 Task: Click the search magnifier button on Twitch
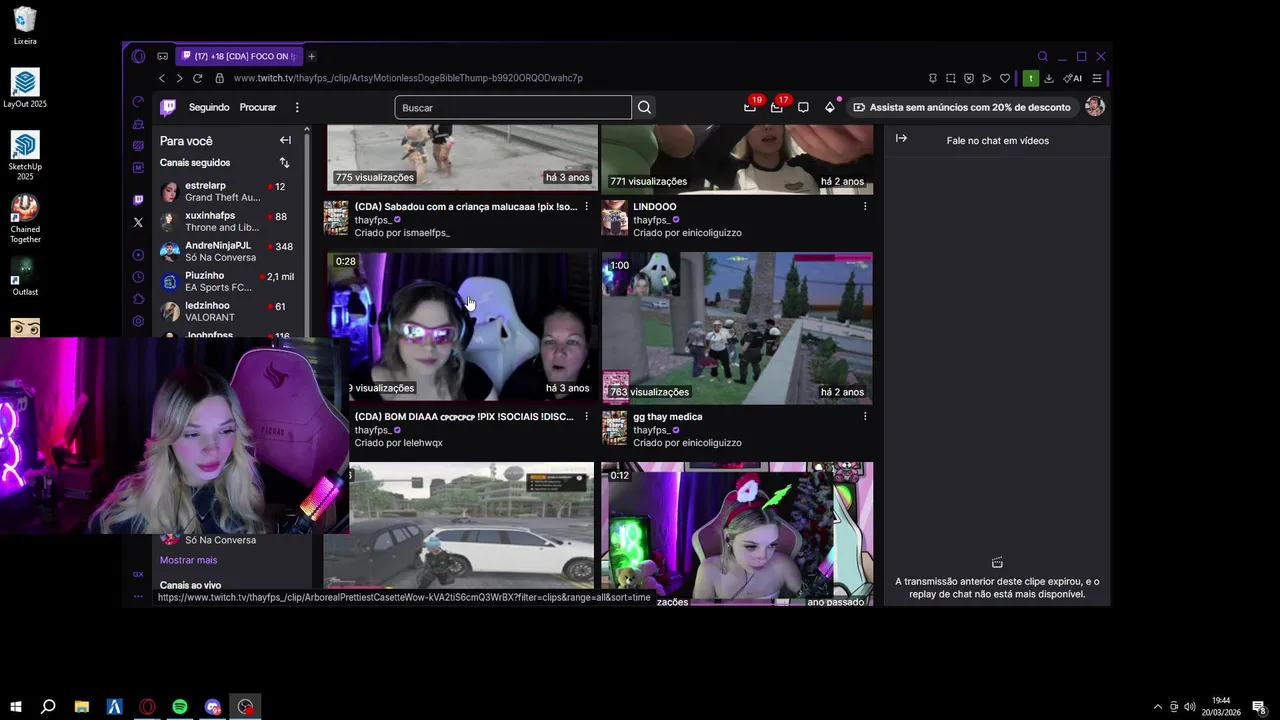tap(645, 107)
